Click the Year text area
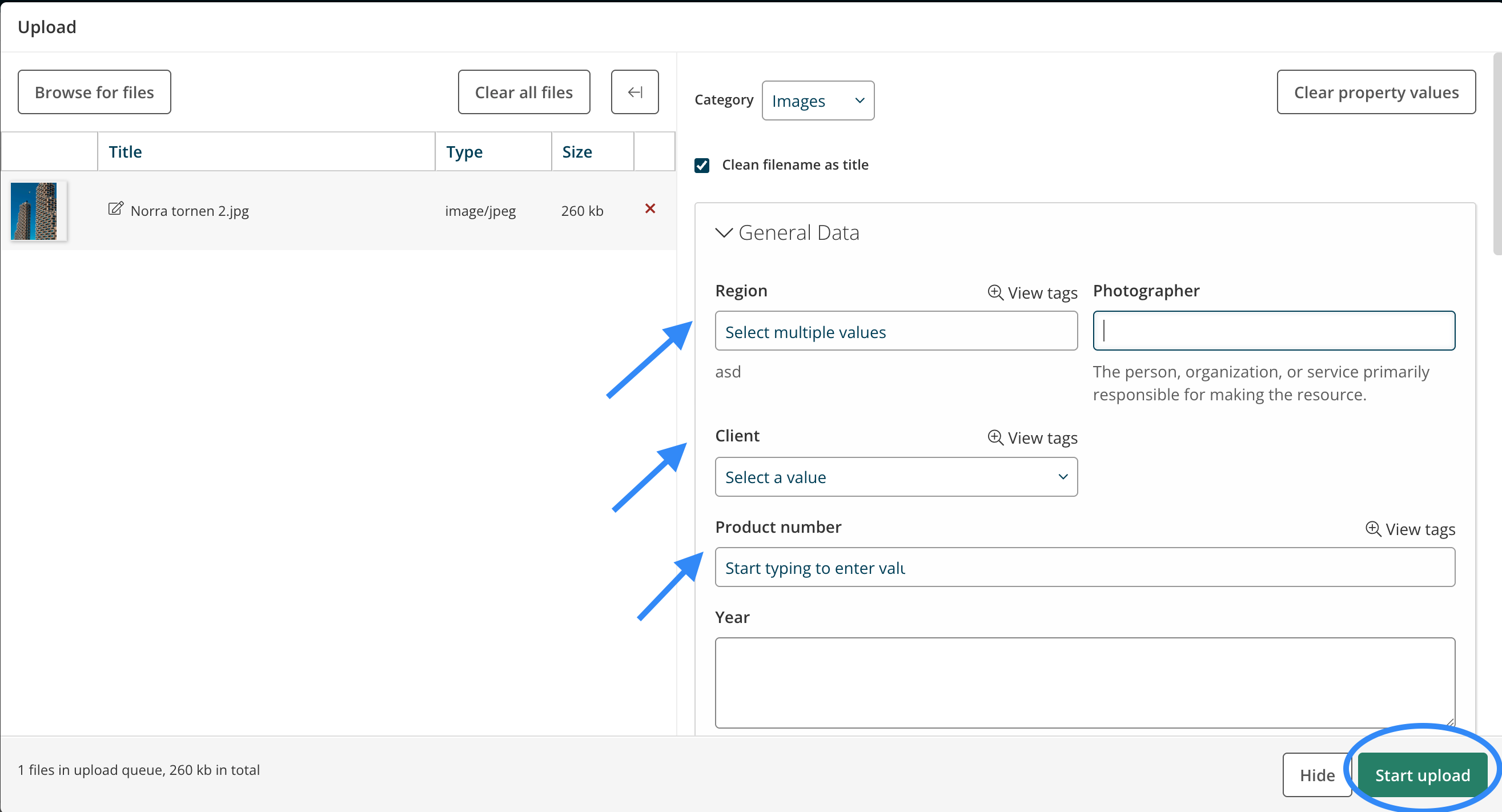This screenshot has width=1502, height=812. 1085,682
